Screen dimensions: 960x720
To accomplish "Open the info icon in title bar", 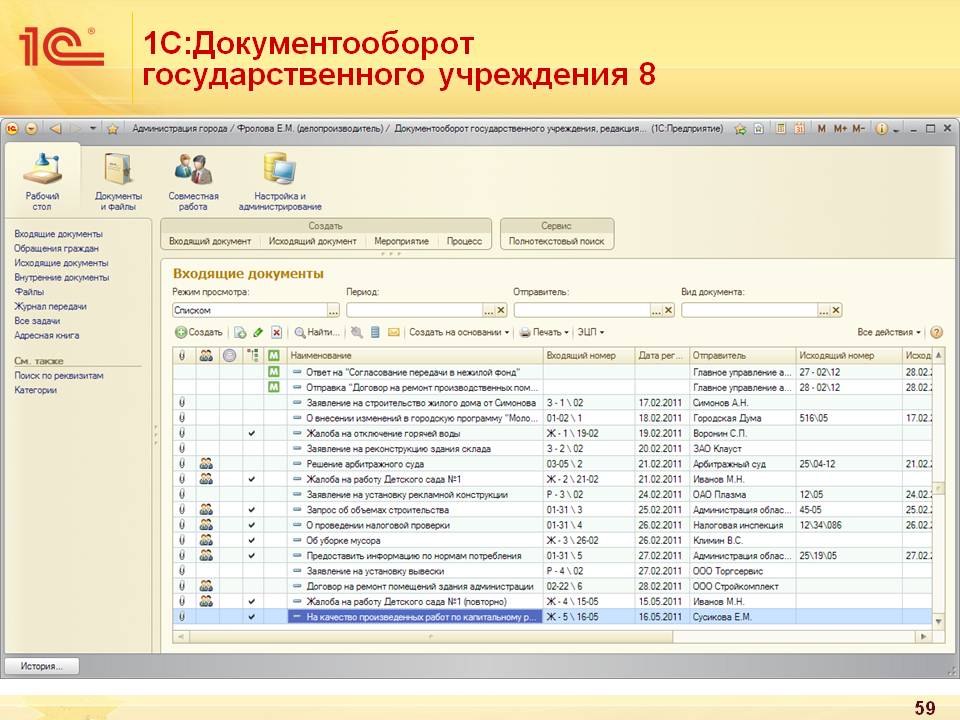I will pyautogui.click(x=881, y=129).
